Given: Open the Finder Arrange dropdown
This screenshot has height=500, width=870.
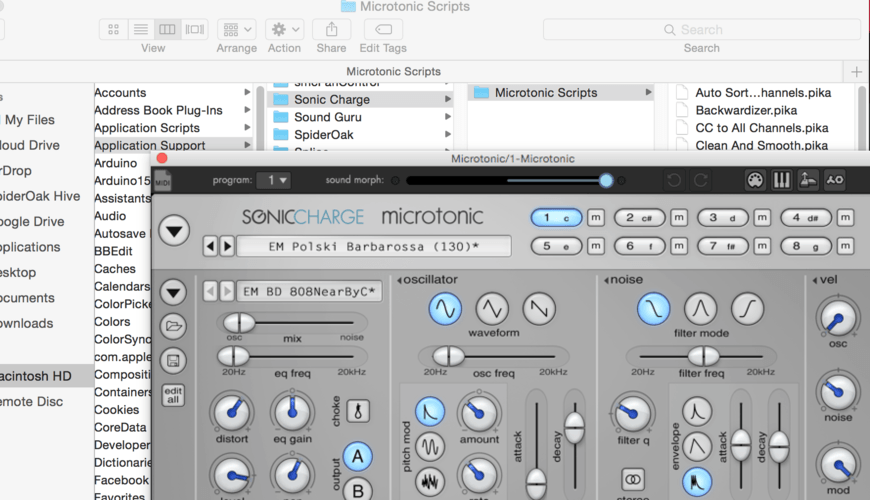Looking at the screenshot, I should pyautogui.click(x=236, y=29).
